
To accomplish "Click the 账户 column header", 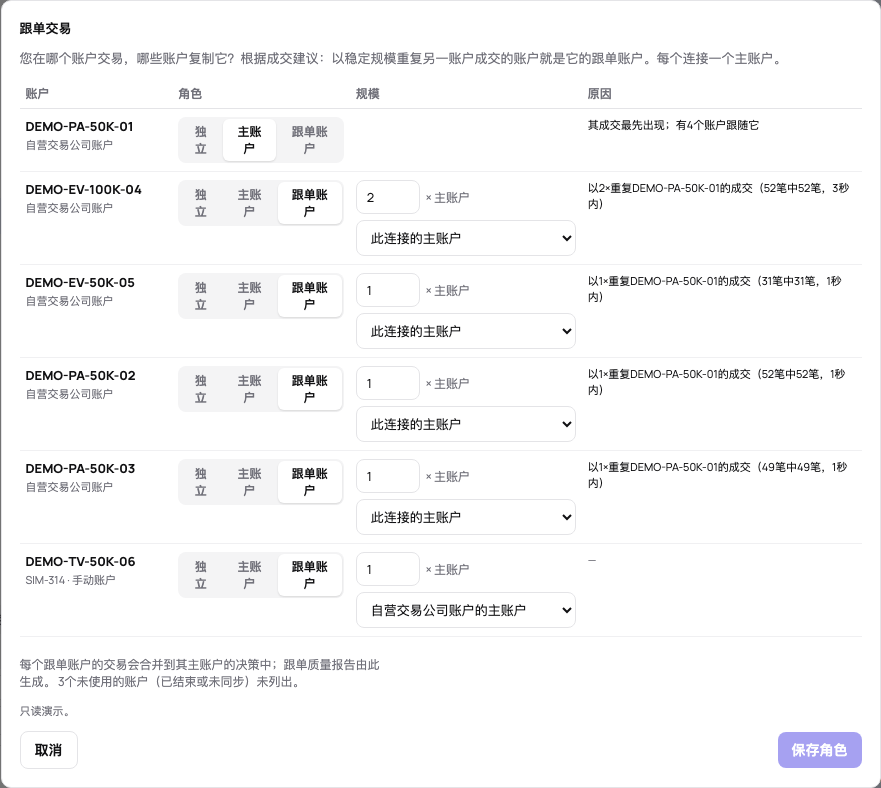I will pos(37,94).
